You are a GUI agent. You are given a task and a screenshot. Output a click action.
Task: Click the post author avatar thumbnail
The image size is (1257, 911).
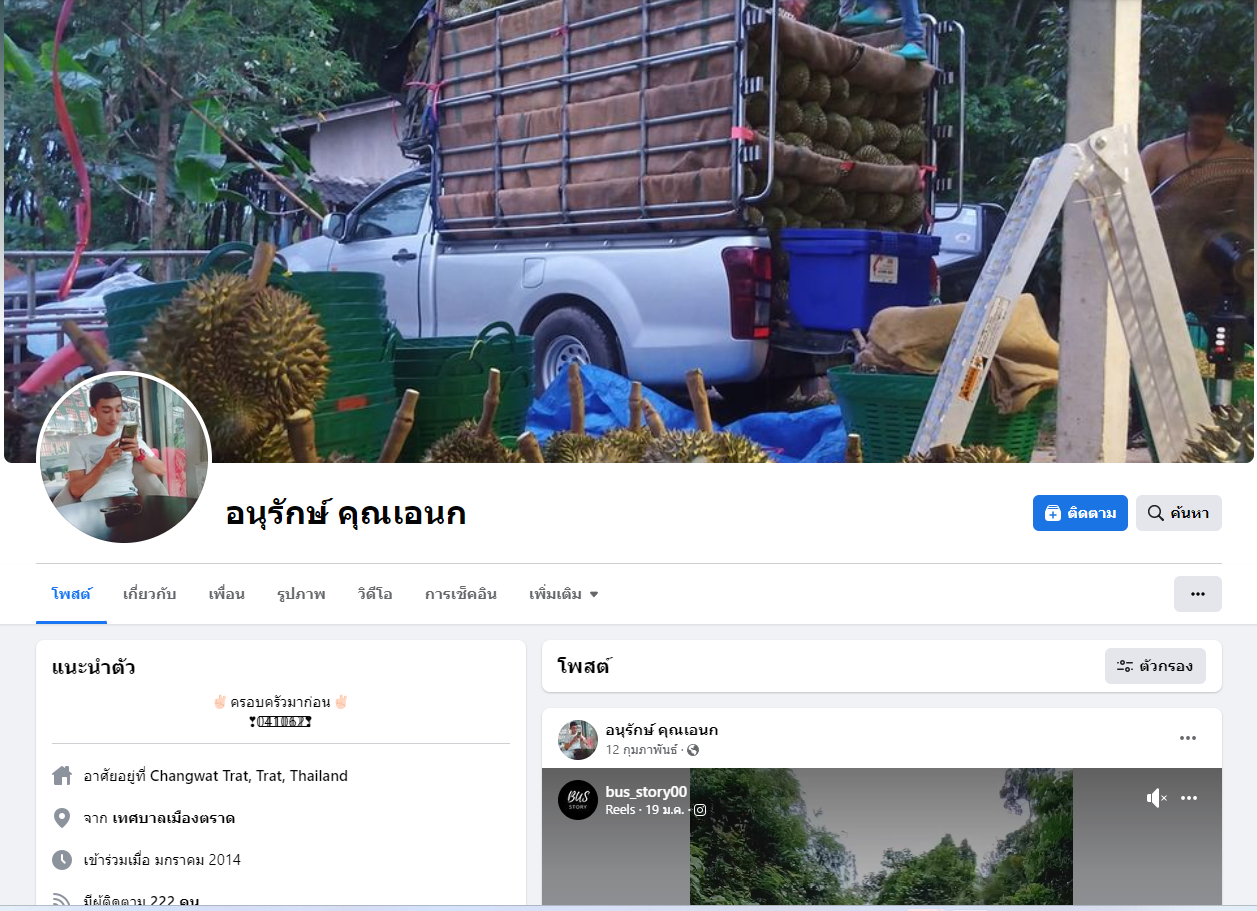click(x=578, y=740)
